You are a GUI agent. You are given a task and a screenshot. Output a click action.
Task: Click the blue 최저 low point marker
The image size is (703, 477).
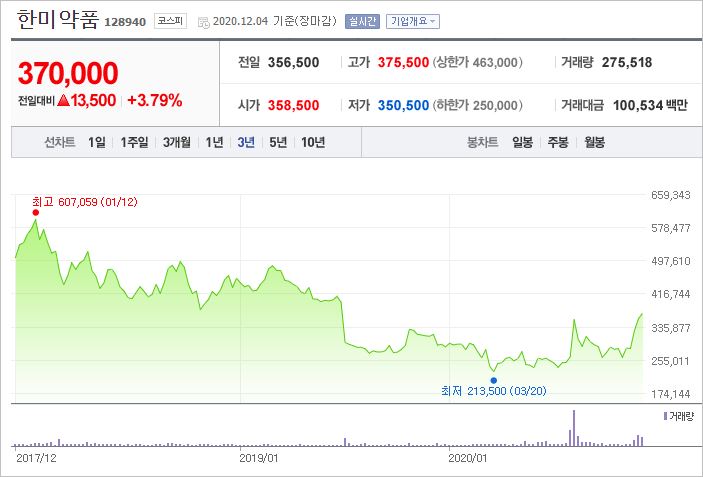(494, 381)
